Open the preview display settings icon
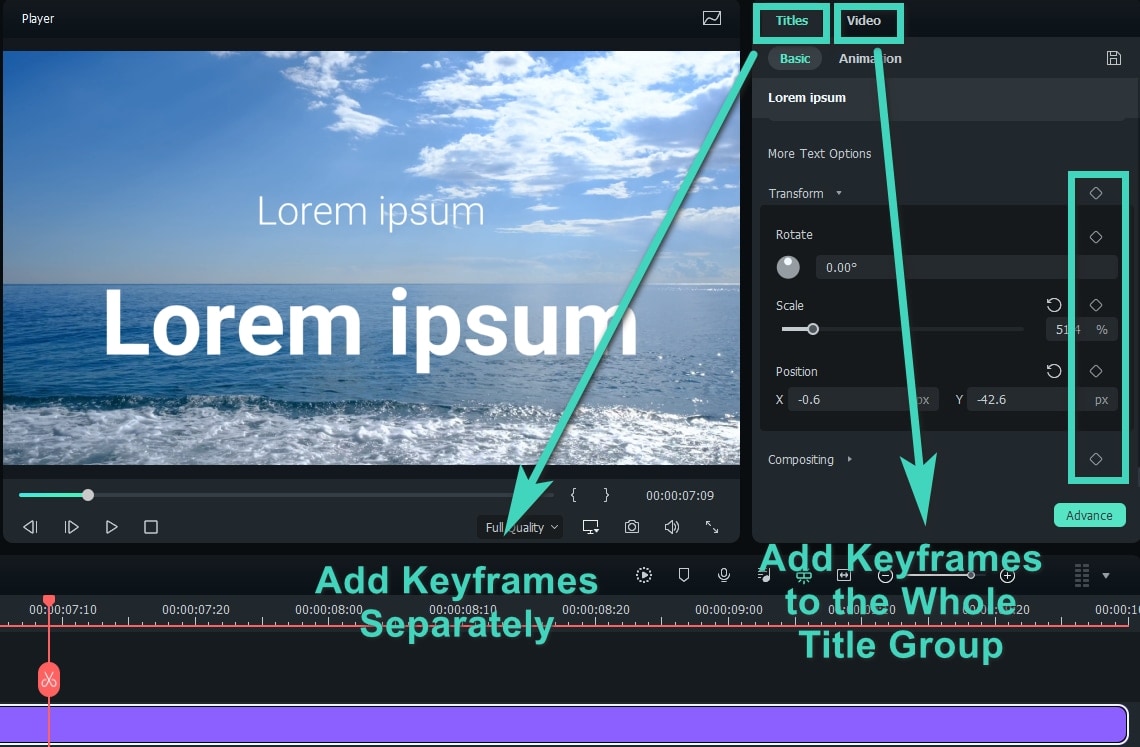Viewport: 1140px width, 747px height. coord(712,18)
